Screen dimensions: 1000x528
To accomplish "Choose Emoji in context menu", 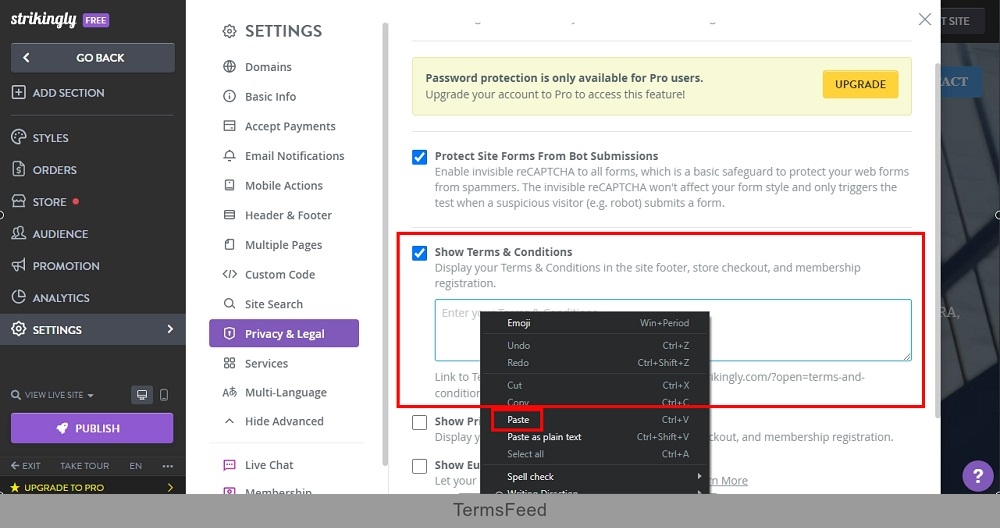I will coord(594,323).
